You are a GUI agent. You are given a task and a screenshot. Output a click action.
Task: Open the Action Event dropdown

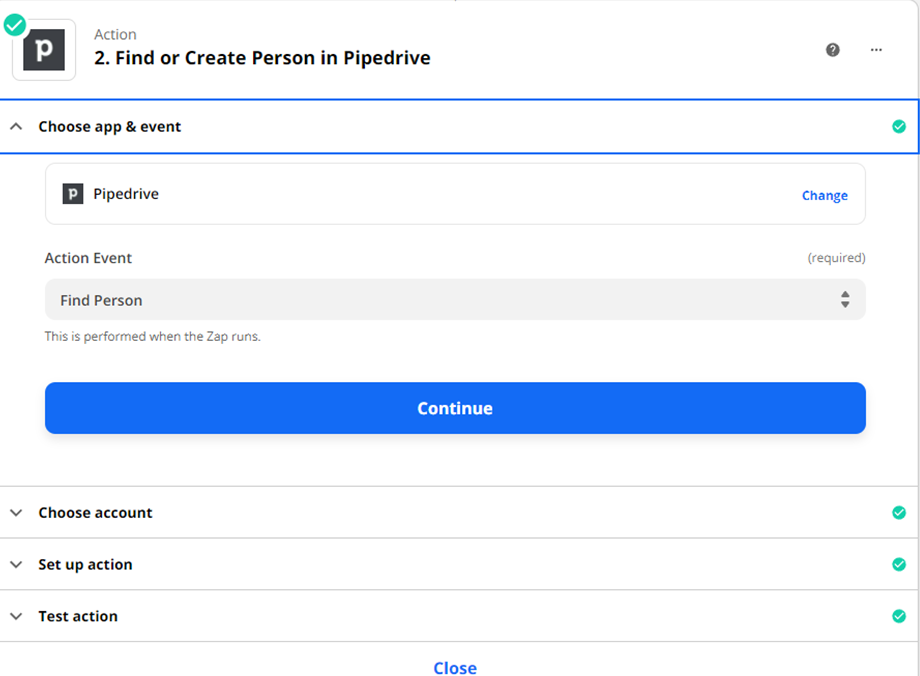(440, 300)
